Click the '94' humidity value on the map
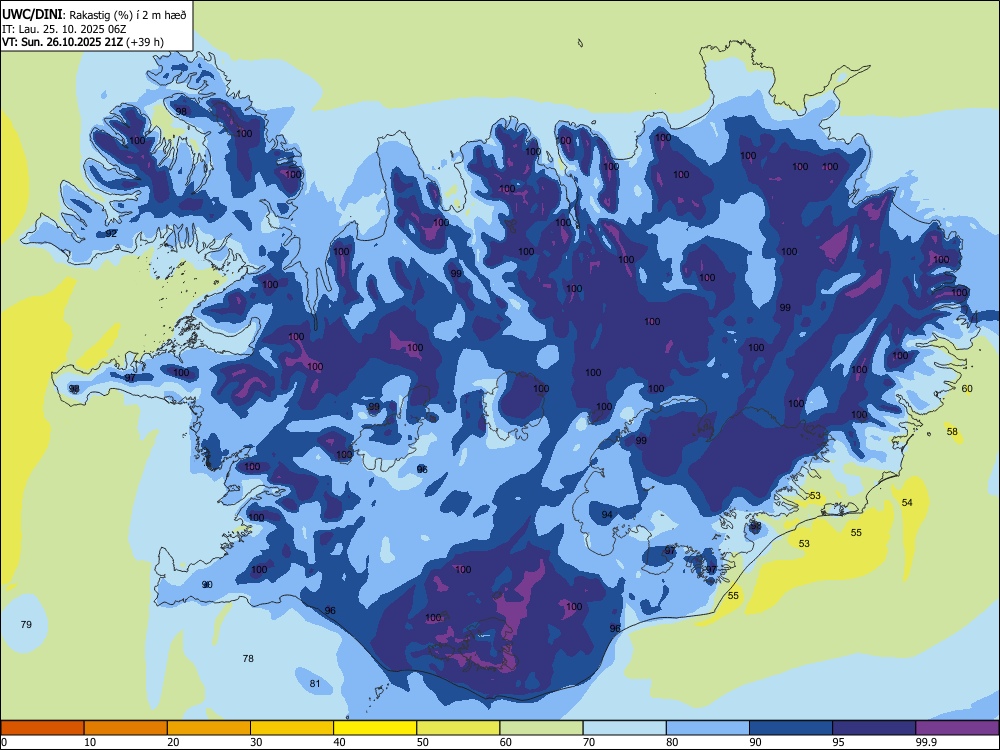This screenshot has height=750, width=1000. click(x=607, y=515)
